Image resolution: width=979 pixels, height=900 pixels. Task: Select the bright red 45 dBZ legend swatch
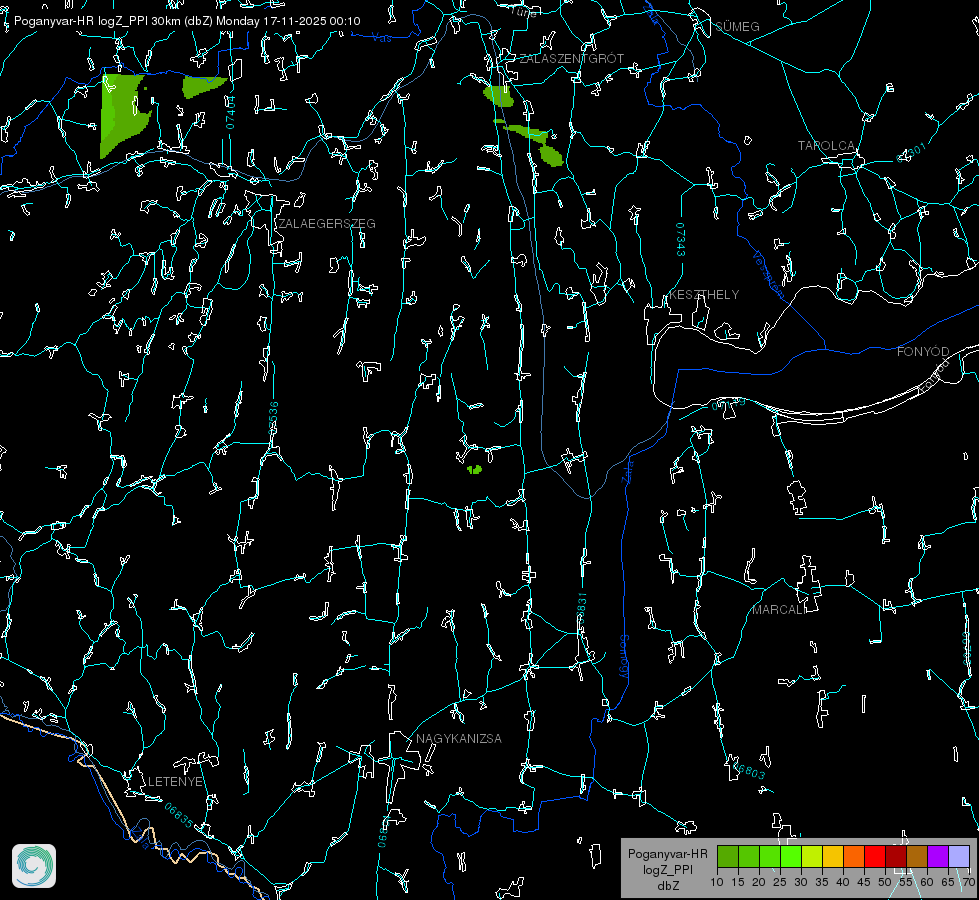coord(875,856)
